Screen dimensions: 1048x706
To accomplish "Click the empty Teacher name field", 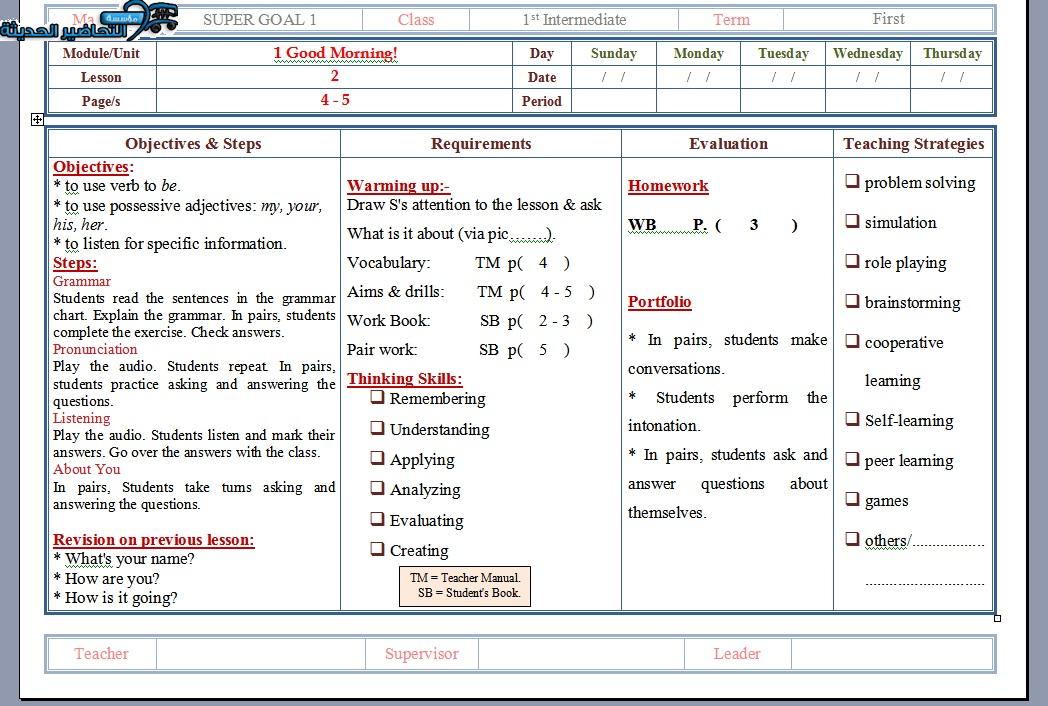I will (261, 654).
